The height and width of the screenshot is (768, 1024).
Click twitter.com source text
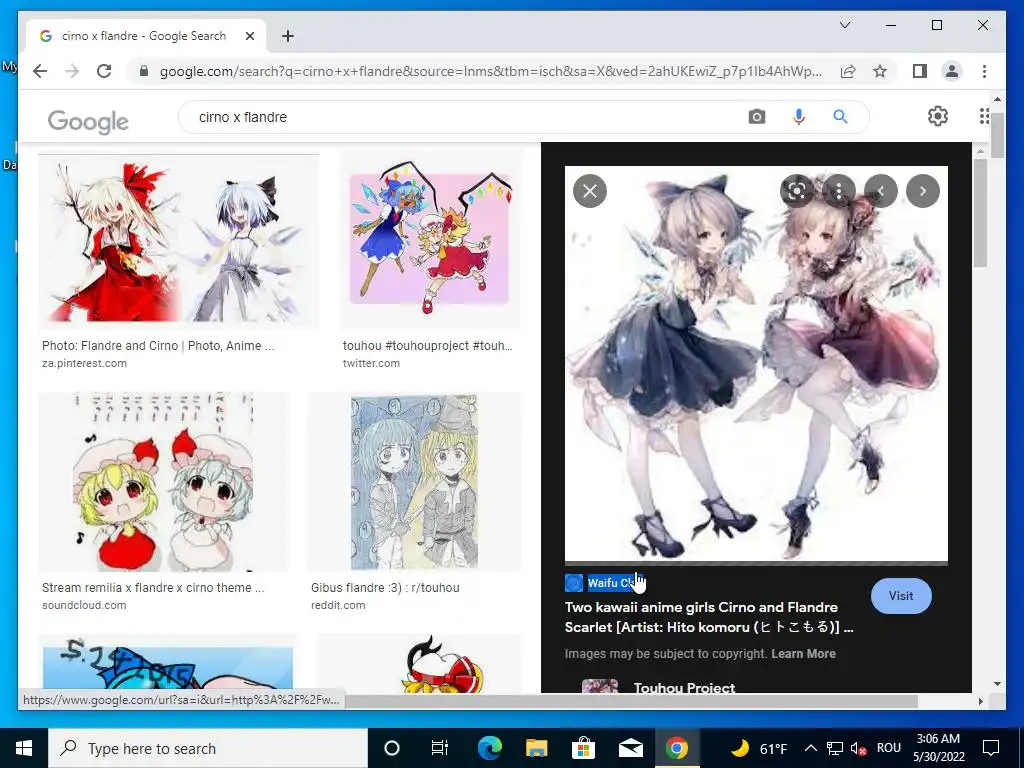(371, 363)
